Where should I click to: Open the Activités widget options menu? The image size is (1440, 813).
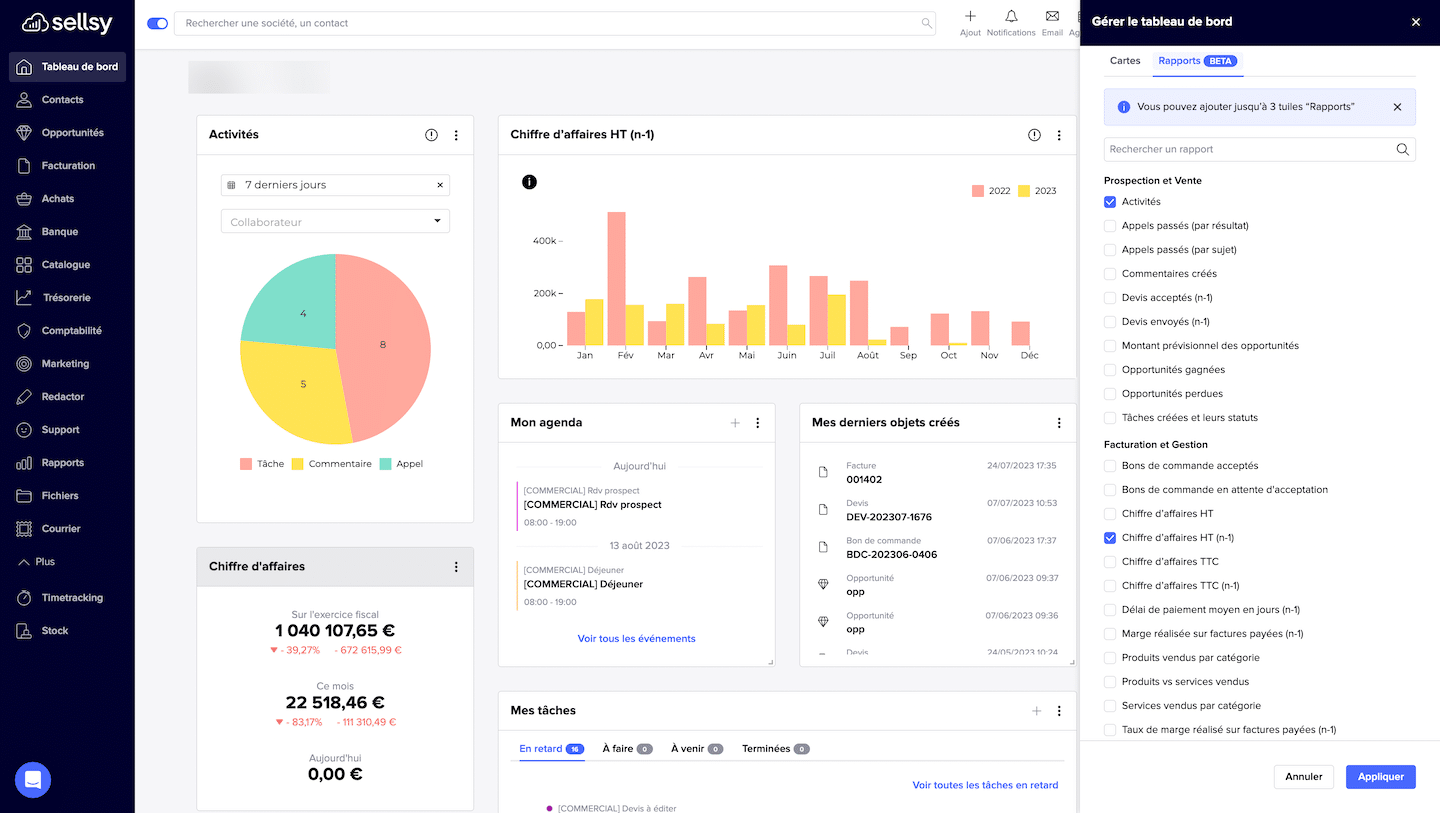tap(456, 135)
